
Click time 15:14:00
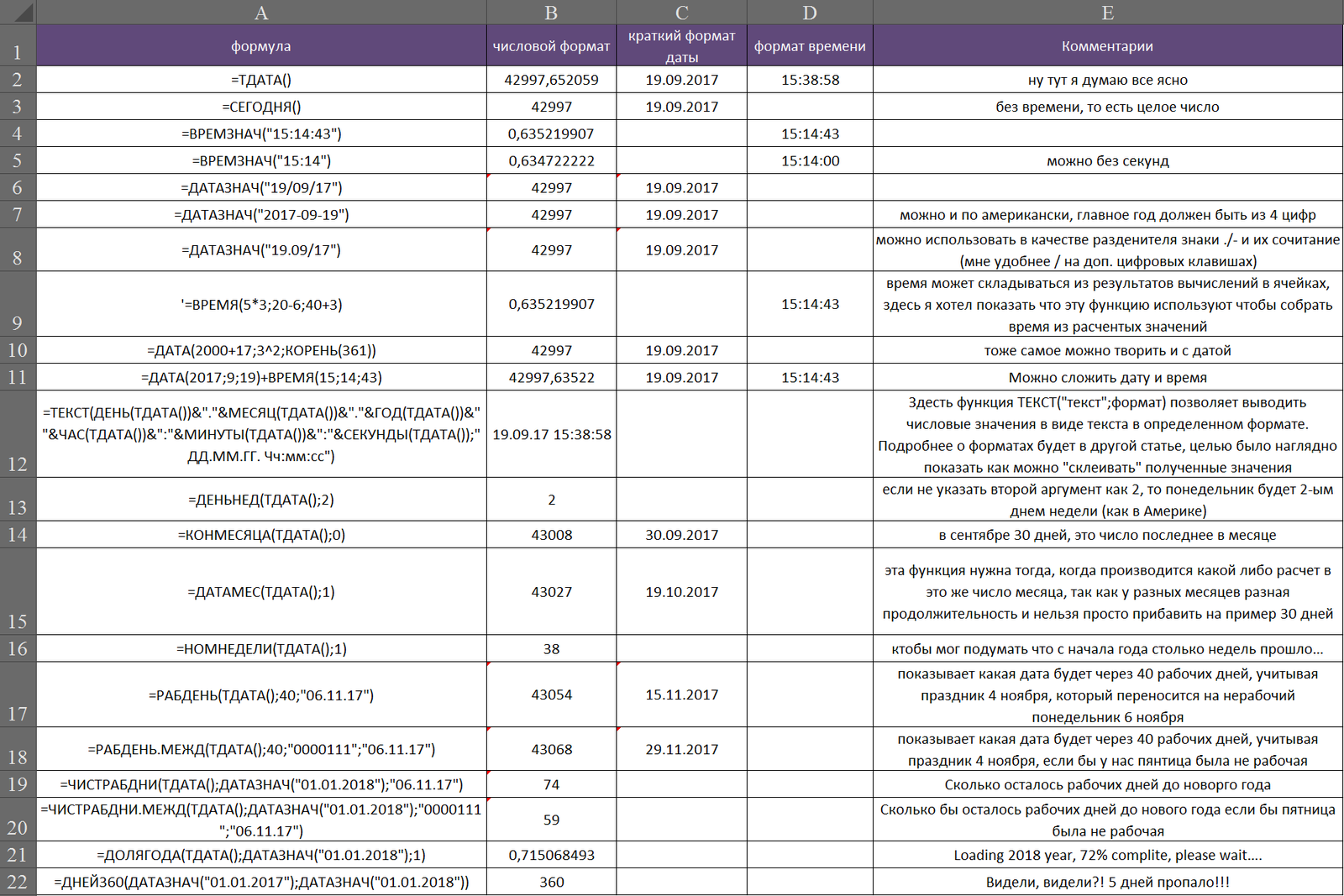[810, 160]
